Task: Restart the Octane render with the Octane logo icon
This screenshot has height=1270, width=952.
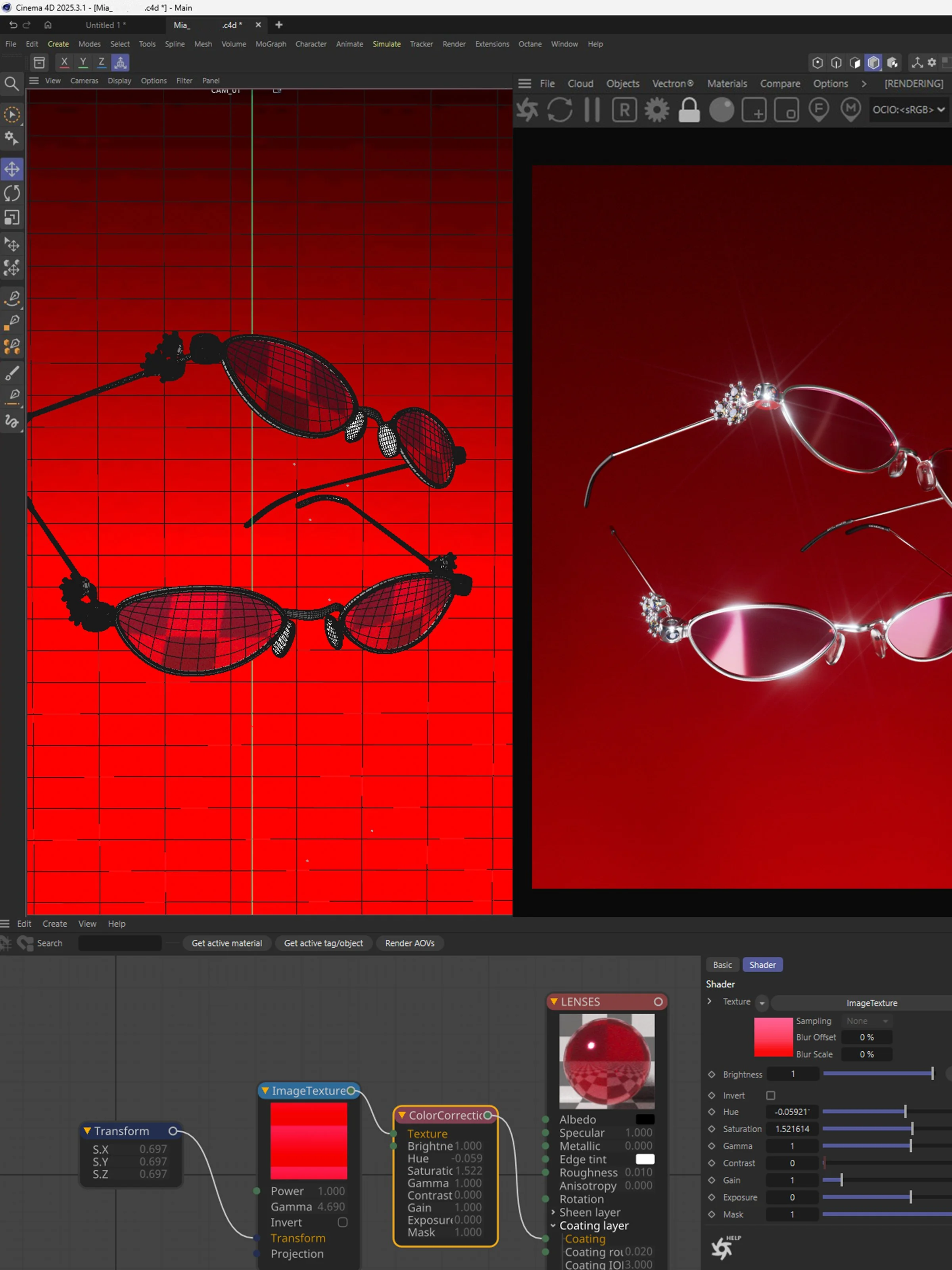Action: pyautogui.click(x=526, y=110)
